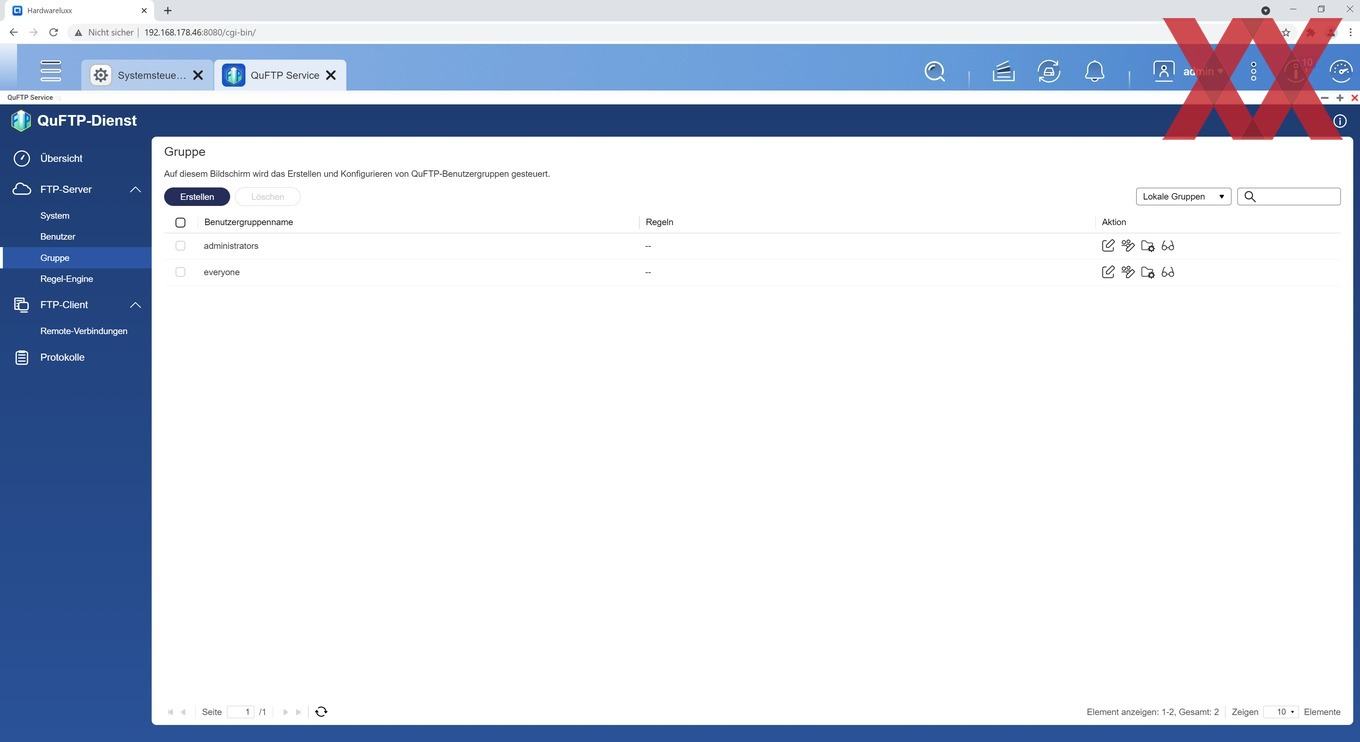This screenshot has height=742, width=1360.
Task: View details glasses icon for administrators
Action: (x=1168, y=246)
